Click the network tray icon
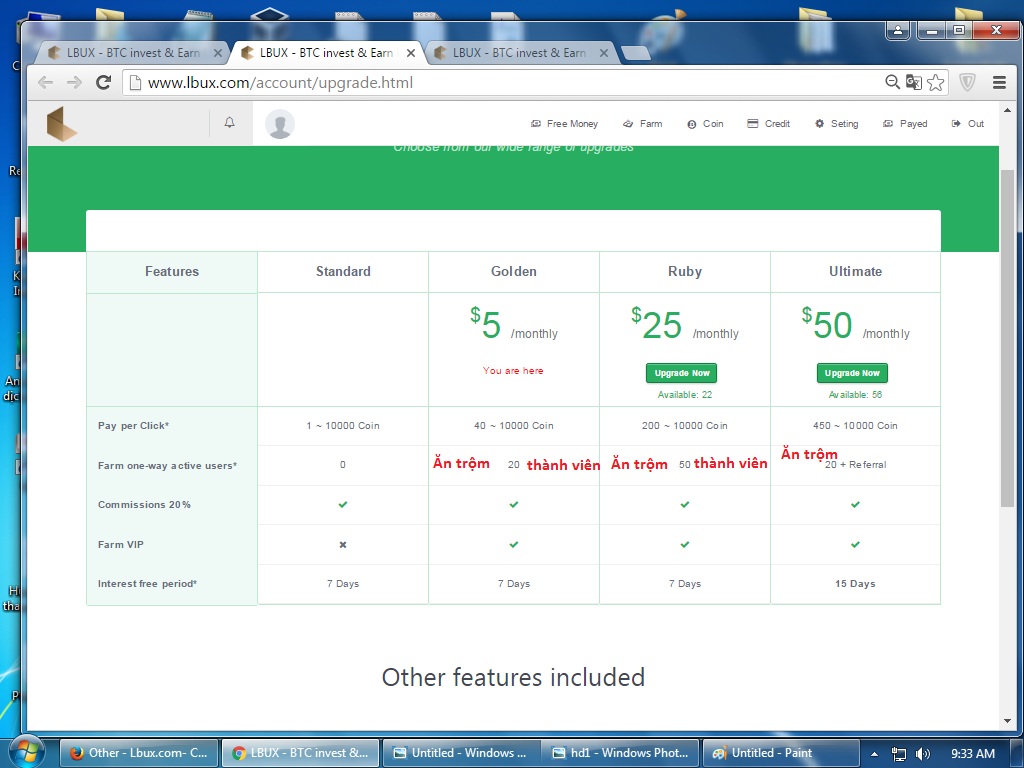 (899, 754)
